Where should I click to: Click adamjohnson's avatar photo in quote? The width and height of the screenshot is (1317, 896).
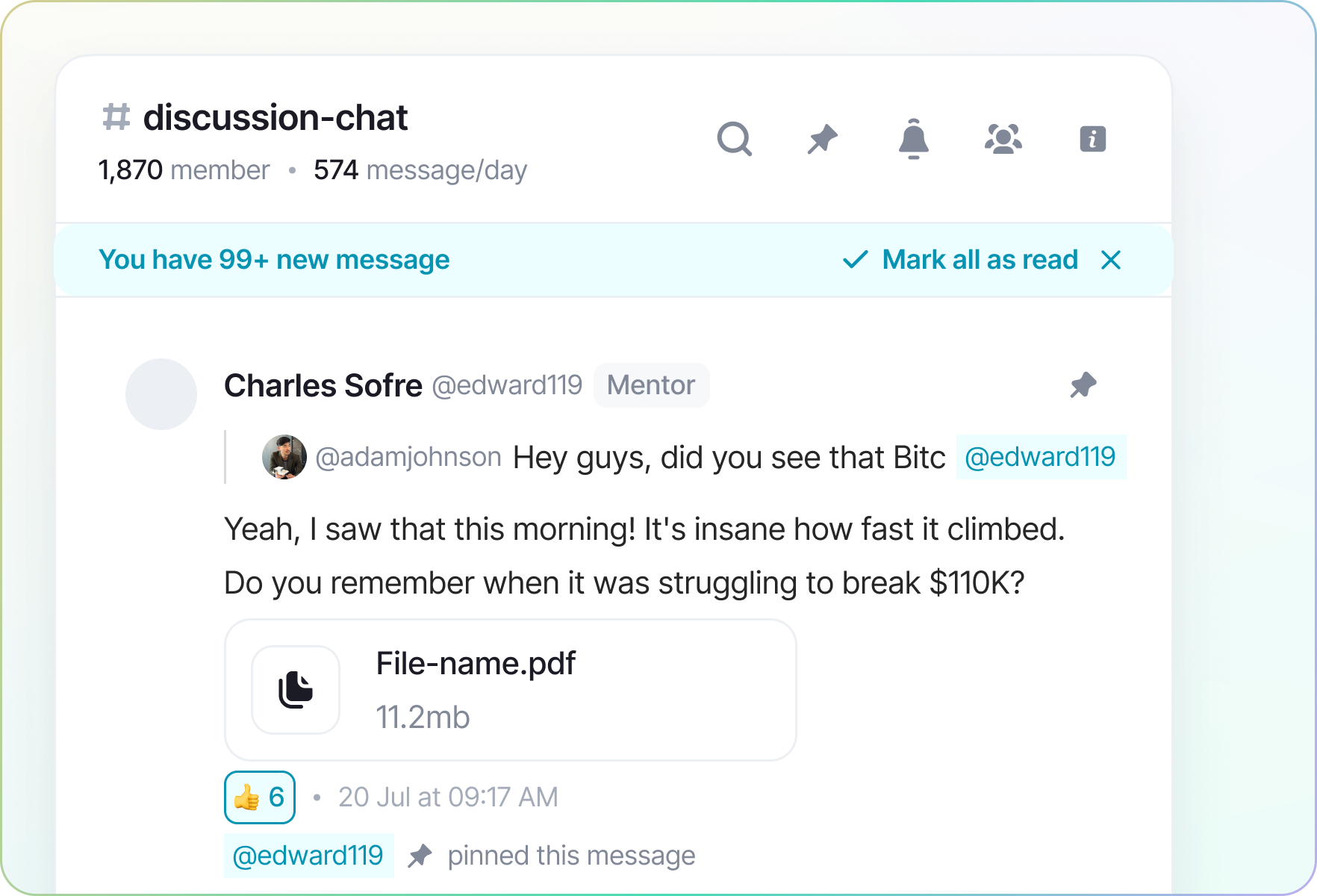point(284,457)
